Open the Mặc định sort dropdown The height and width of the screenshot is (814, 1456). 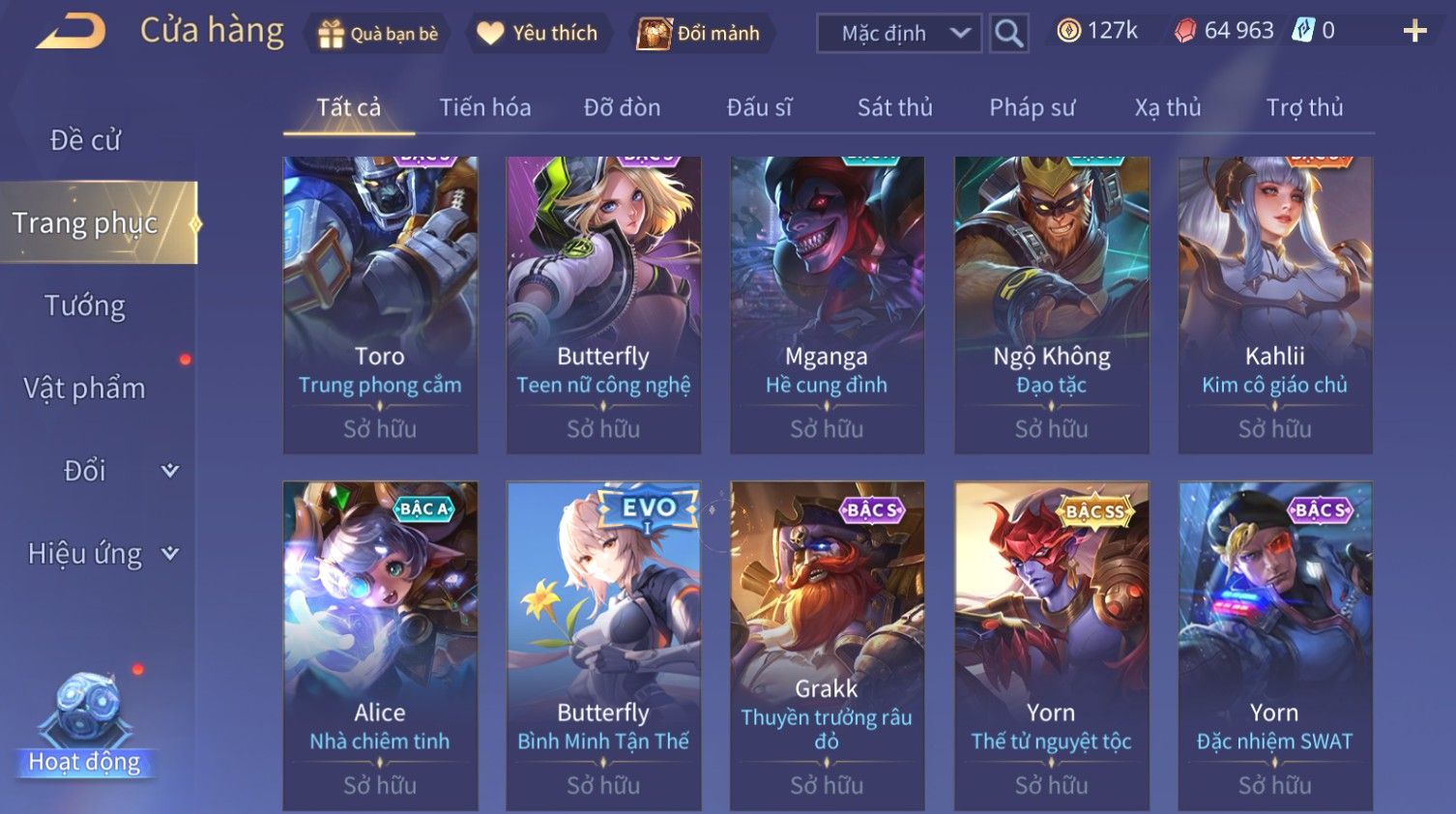click(x=899, y=33)
